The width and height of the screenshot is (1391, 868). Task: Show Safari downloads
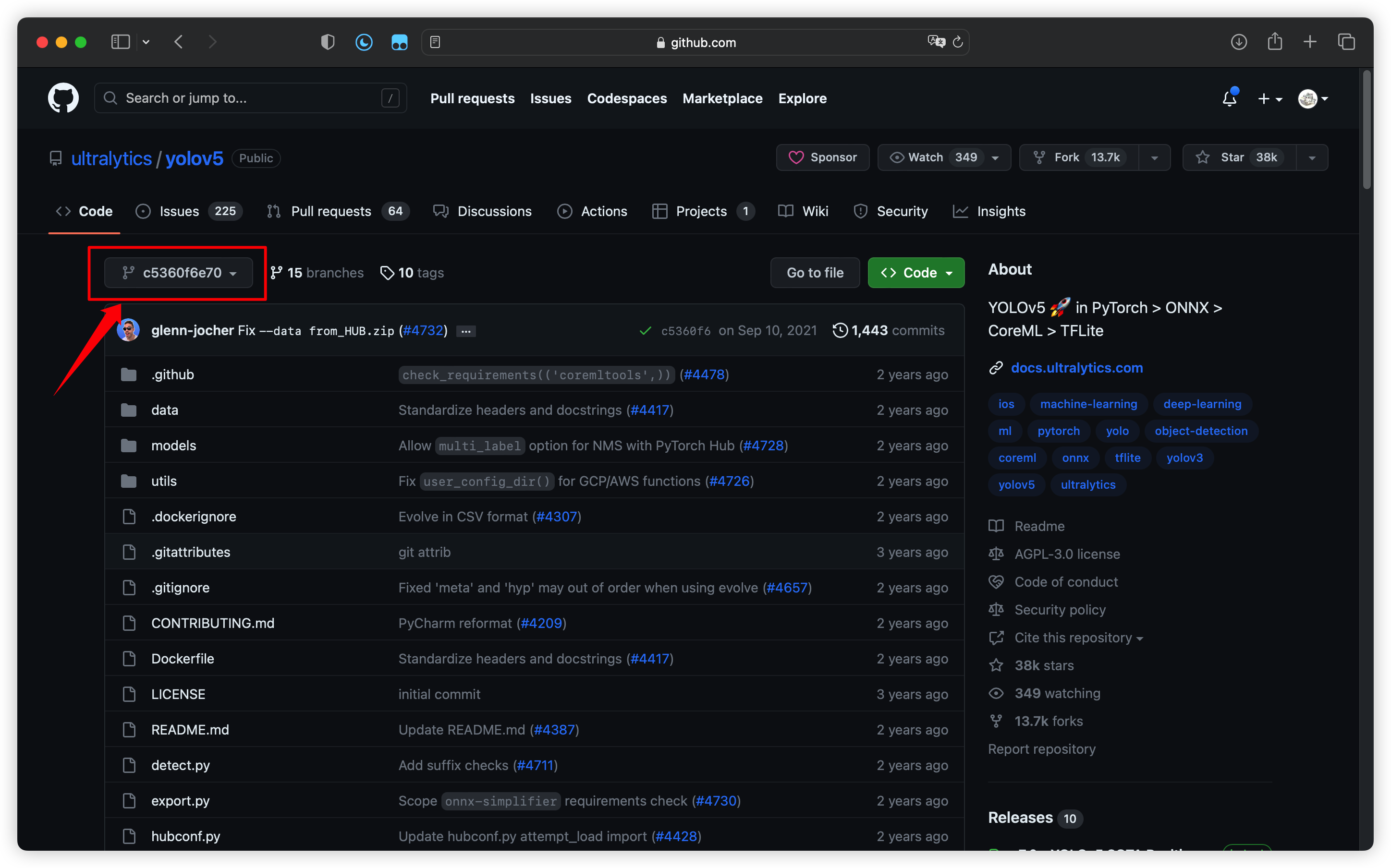(1239, 42)
